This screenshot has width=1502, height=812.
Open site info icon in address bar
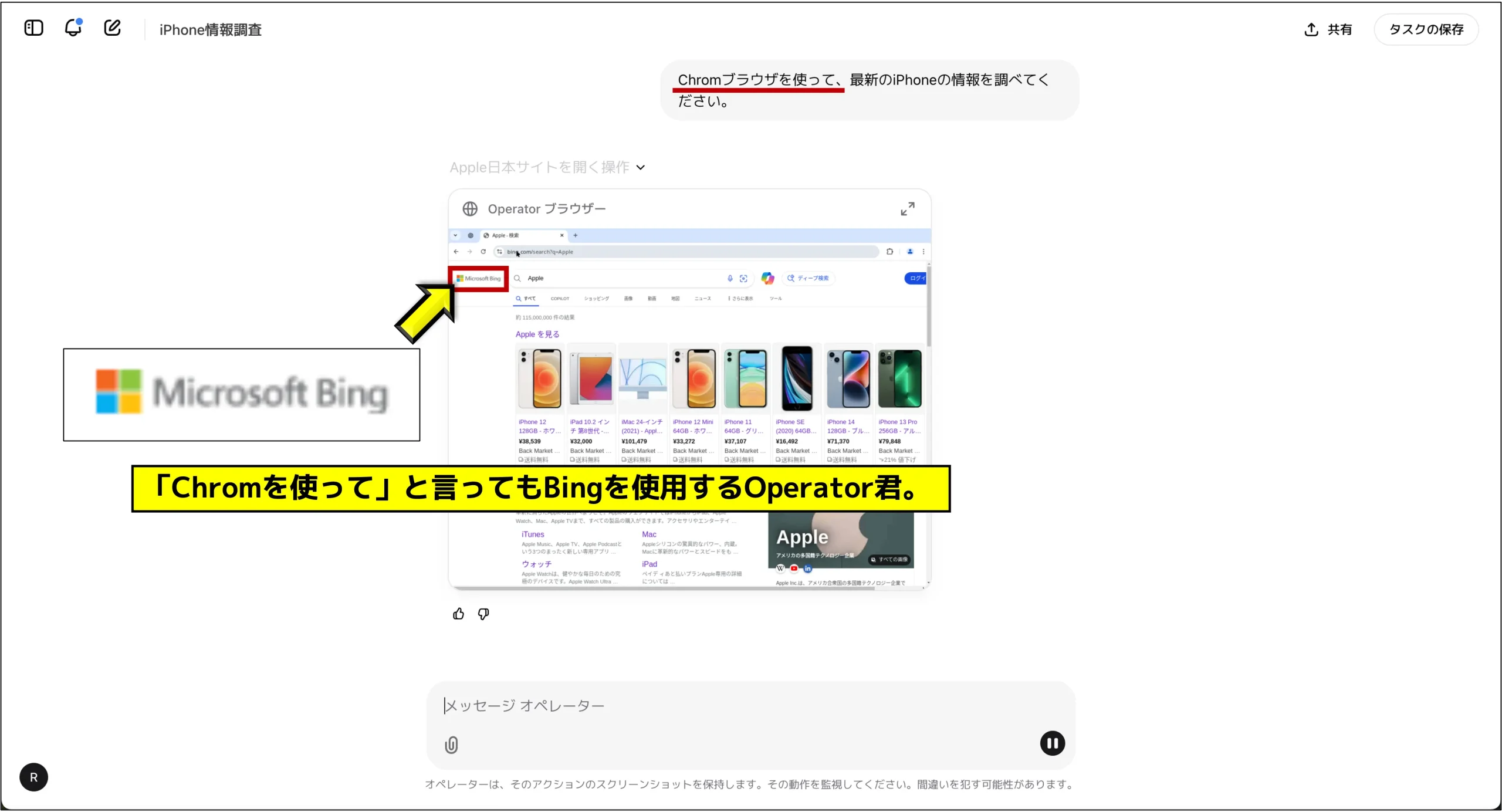pyautogui.click(x=499, y=252)
